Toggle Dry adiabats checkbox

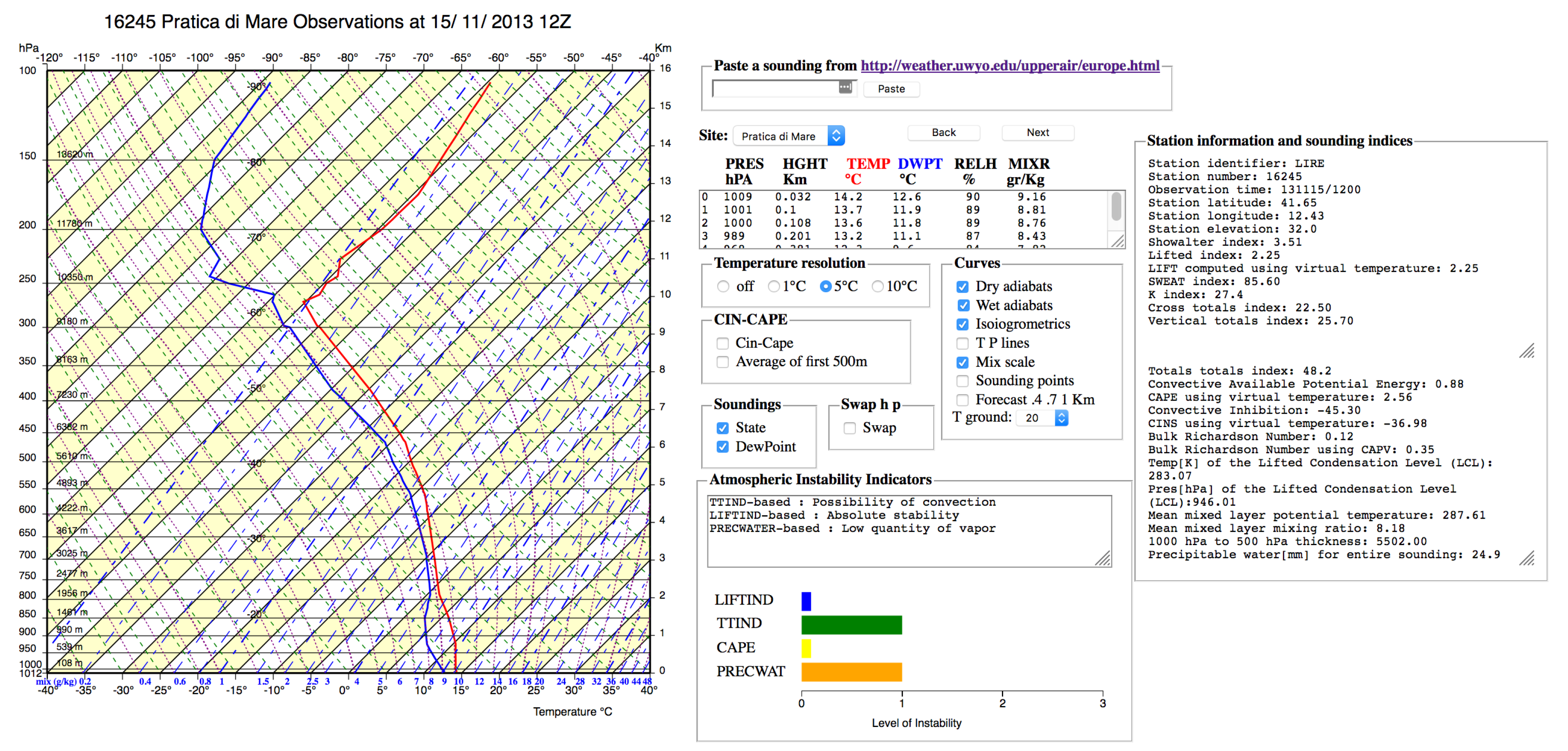963,287
